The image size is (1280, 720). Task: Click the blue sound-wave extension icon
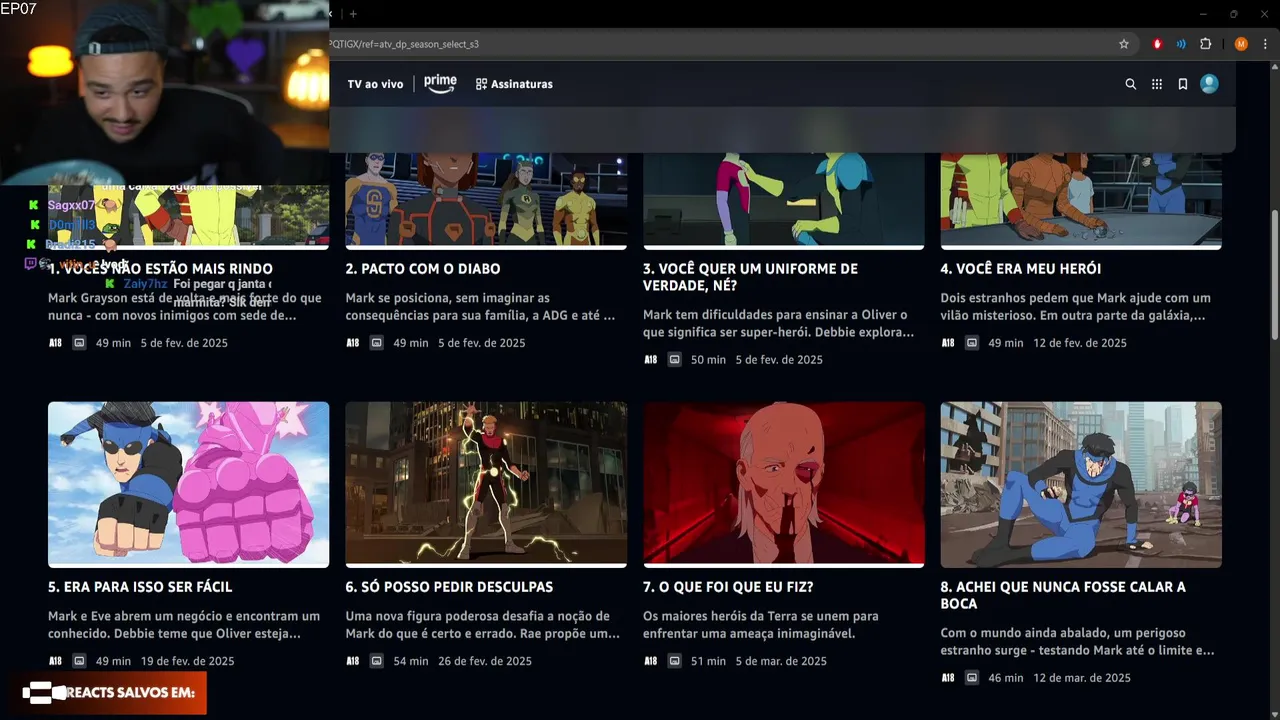1181,44
